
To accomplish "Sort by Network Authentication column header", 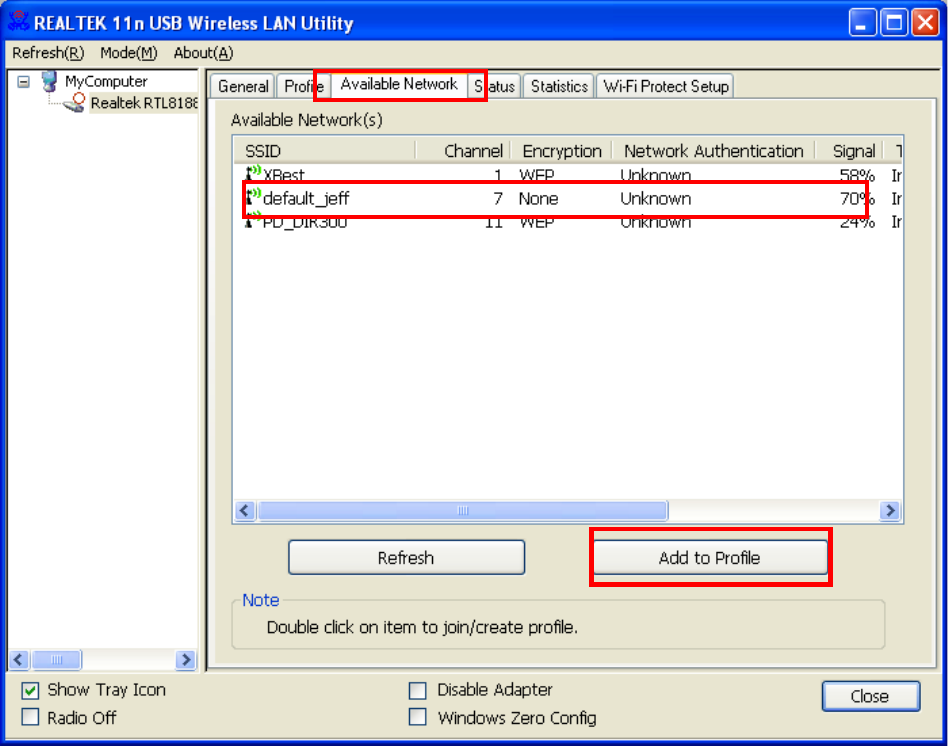I will 713,151.
